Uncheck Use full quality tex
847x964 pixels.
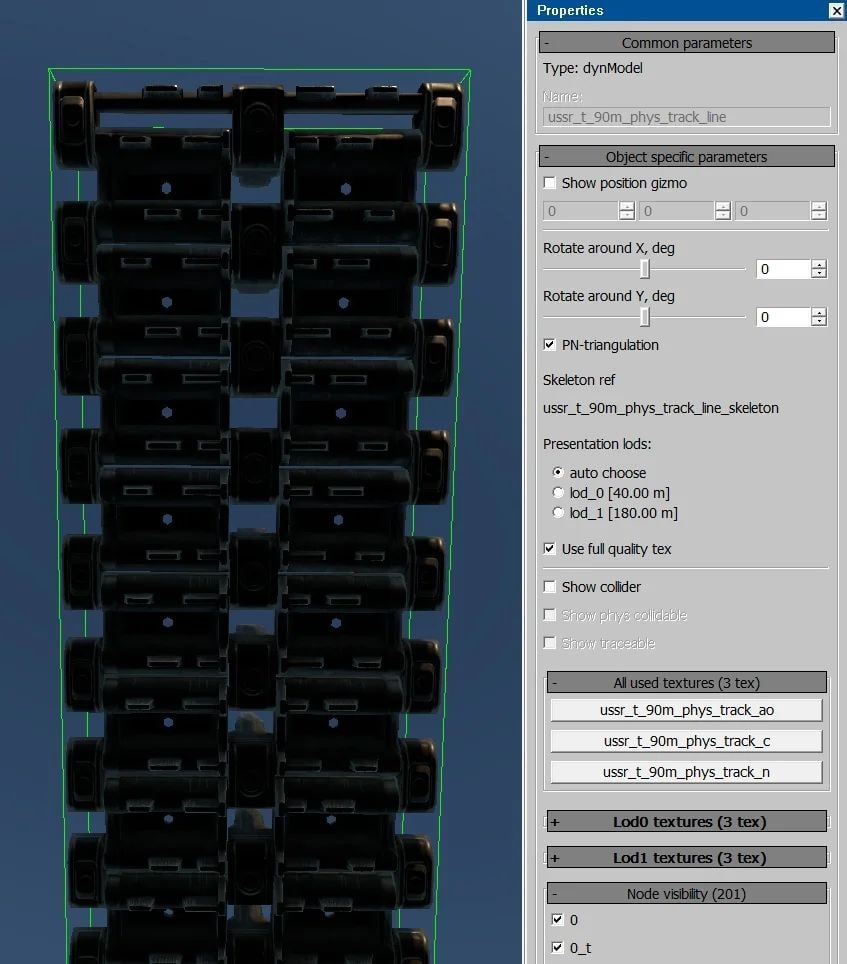point(550,549)
